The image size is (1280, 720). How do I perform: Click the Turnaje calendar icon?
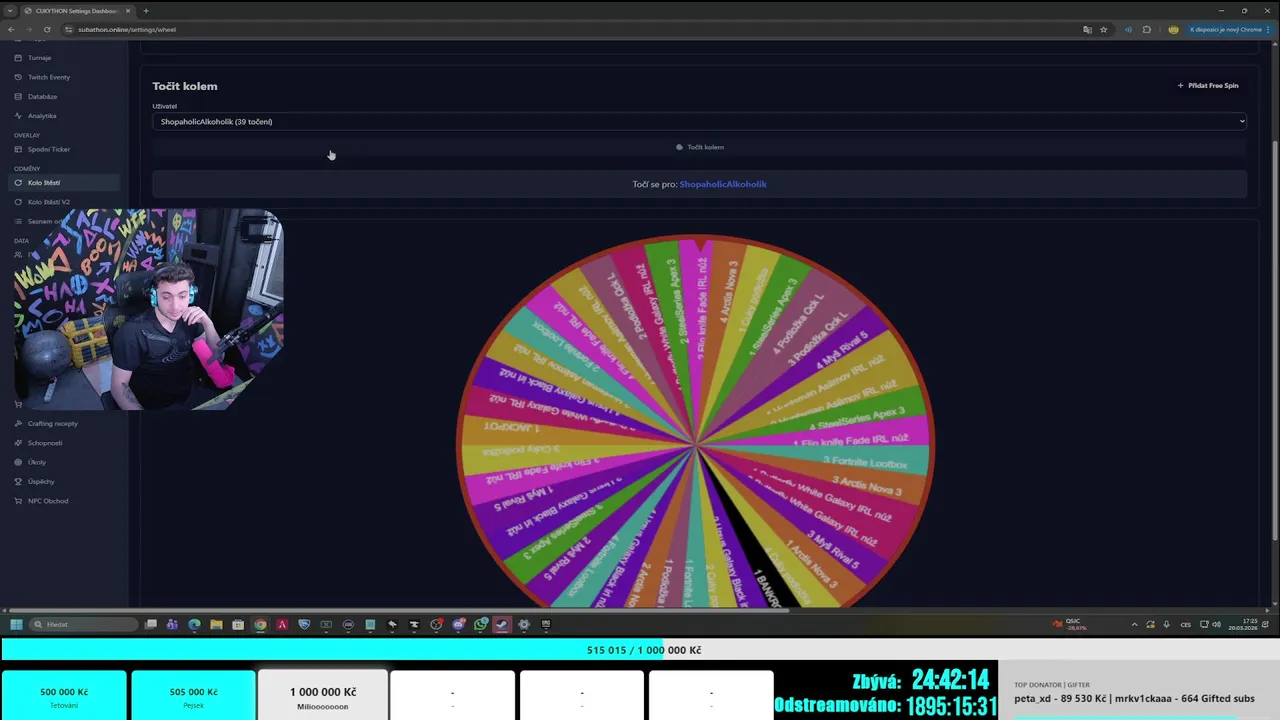click(18, 58)
